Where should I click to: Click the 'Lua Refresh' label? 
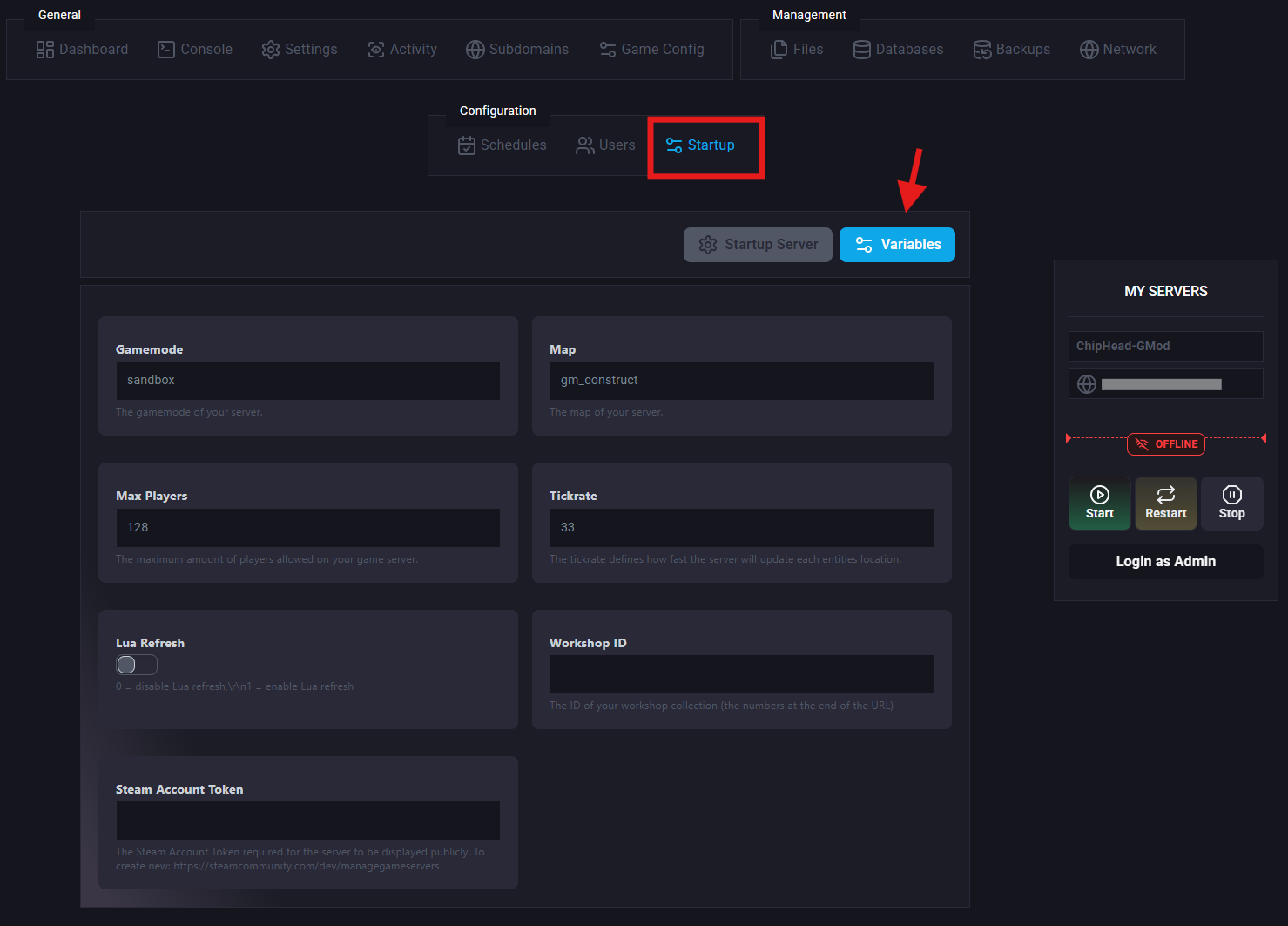(x=150, y=643)
